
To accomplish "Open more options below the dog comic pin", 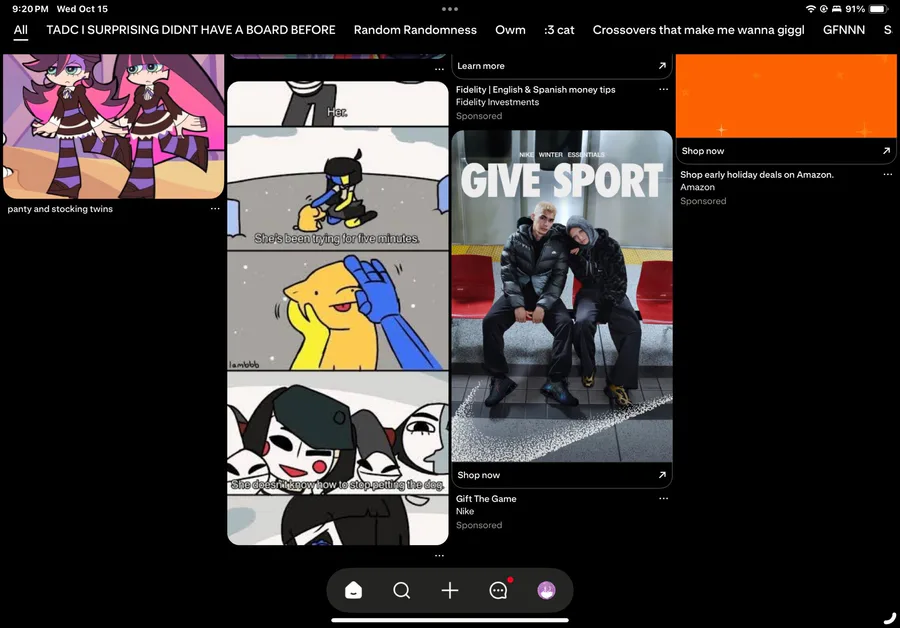I will coord(439,556).
